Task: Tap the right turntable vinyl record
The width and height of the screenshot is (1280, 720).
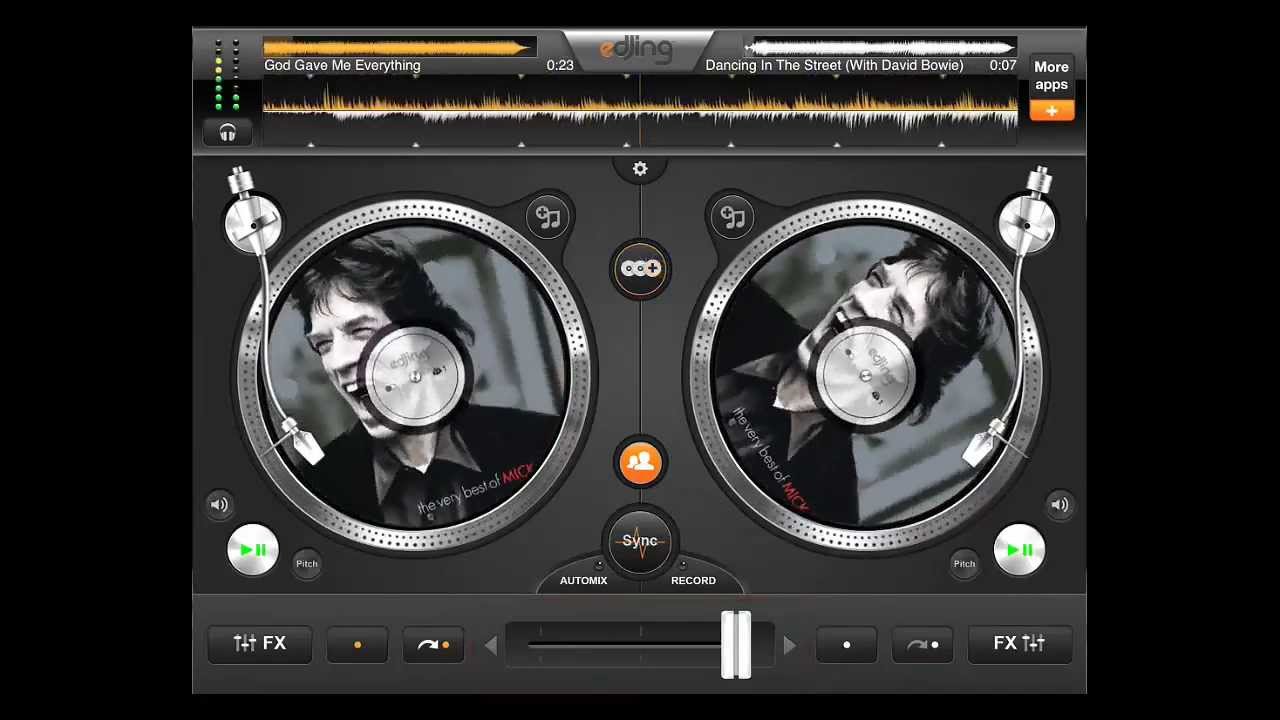Action: pyautogui.click(x=865, y=375)
